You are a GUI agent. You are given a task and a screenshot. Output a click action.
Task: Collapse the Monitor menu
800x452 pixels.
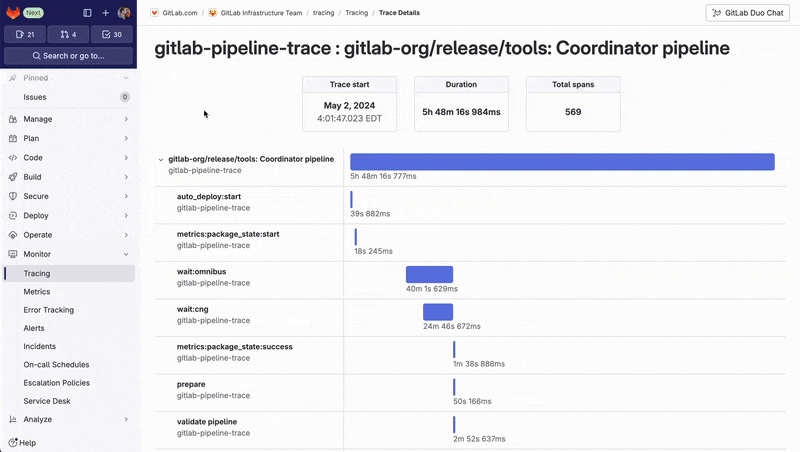pos(68,254)
